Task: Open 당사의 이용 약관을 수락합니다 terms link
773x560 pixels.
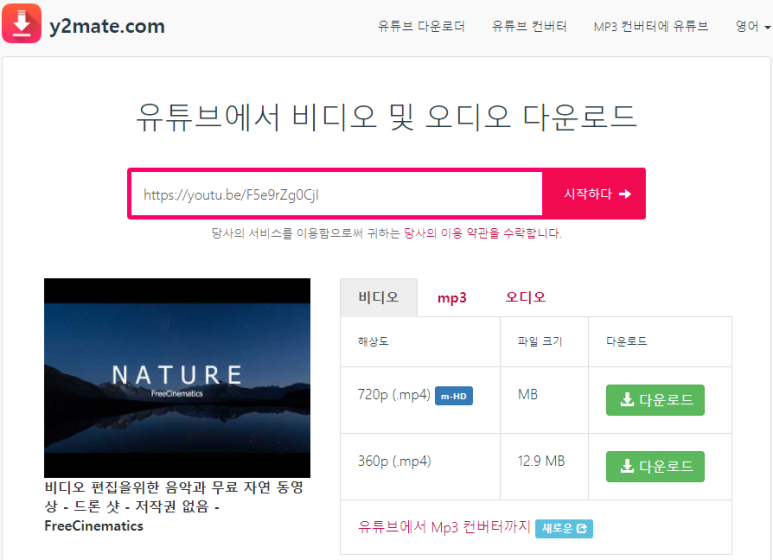Action: click(482, 233)
